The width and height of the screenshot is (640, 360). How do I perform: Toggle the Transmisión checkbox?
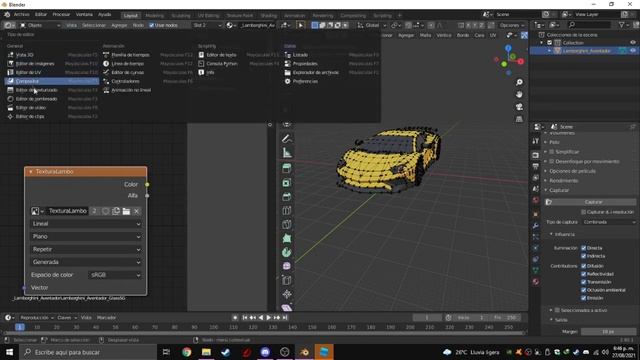584,282
